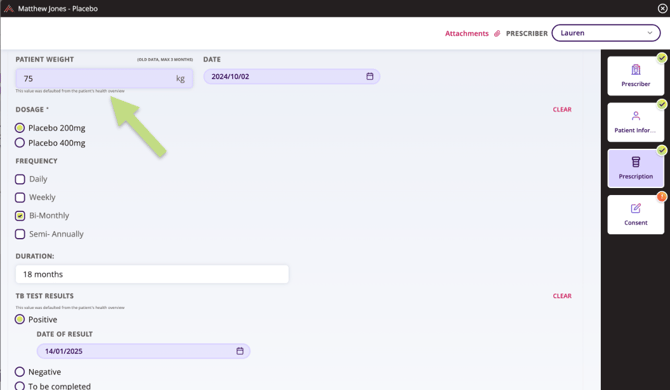Click the Prescriber step checkmark badge

pos(661,58)
